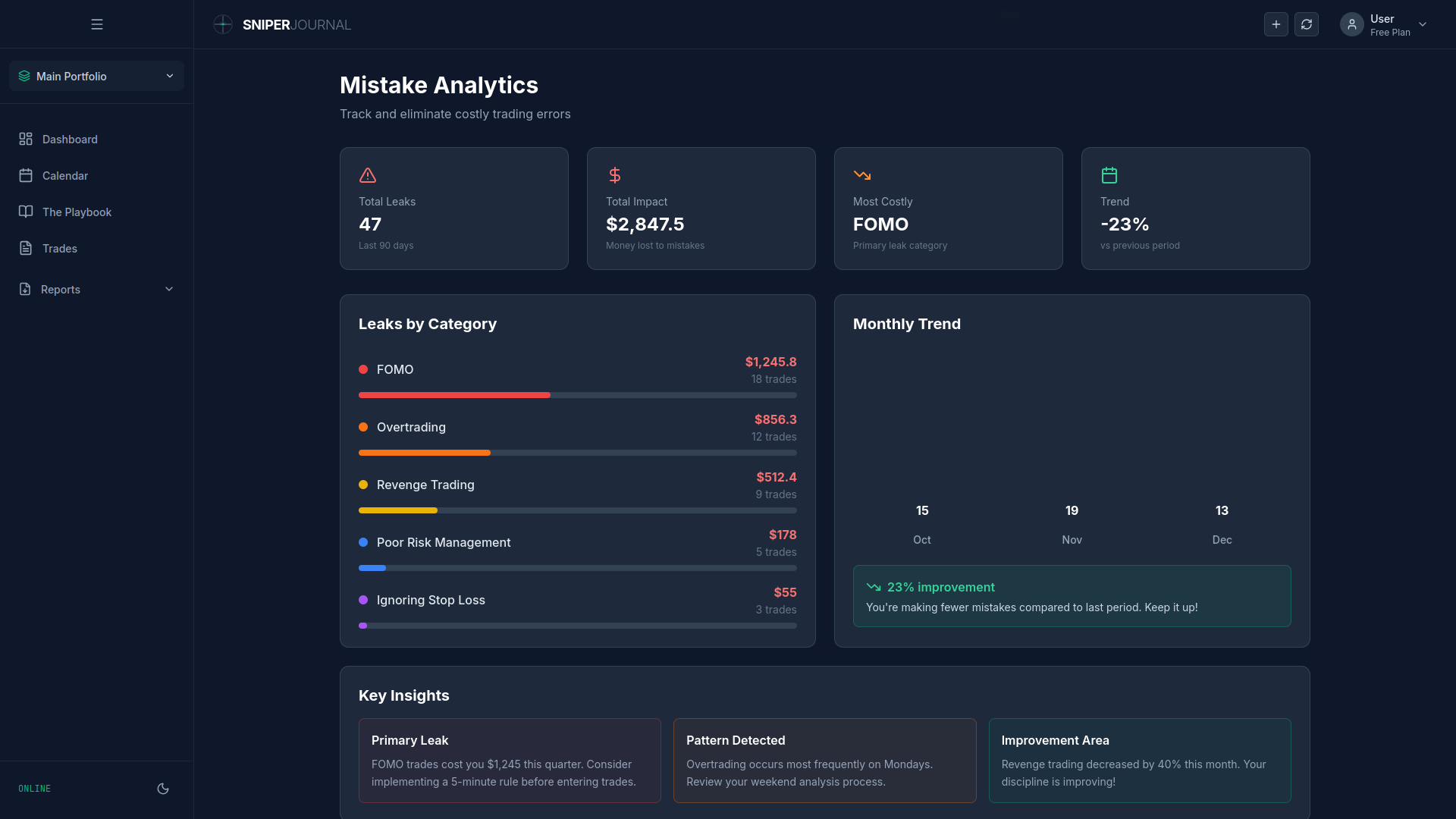Click the red dot beside FOMO
Screen dimensions: 1456x819
363,369
